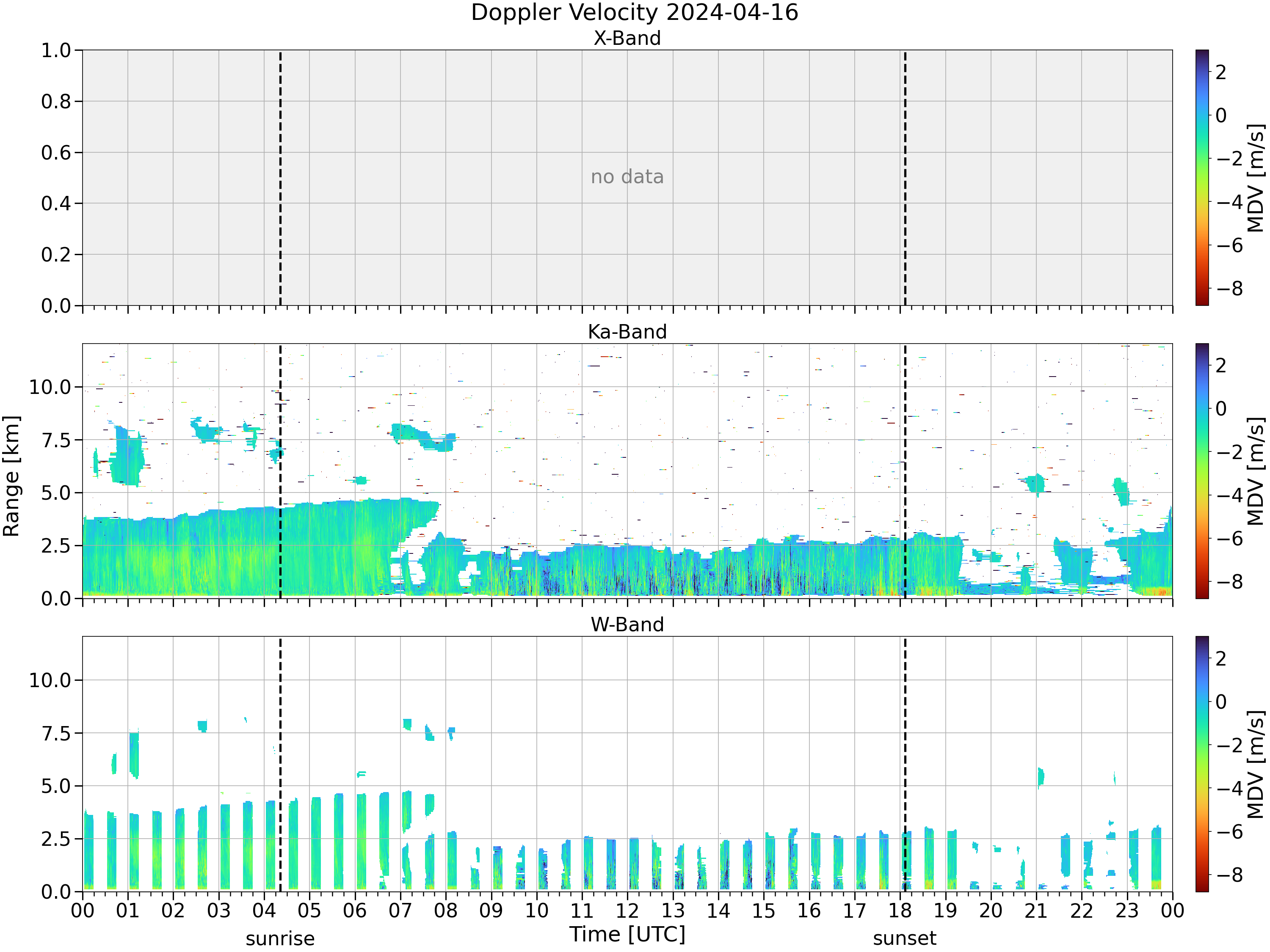Click the sunrise dashed line in Ka-Band panel
This screenshot has height=952, width=1270.
point(280,471)
